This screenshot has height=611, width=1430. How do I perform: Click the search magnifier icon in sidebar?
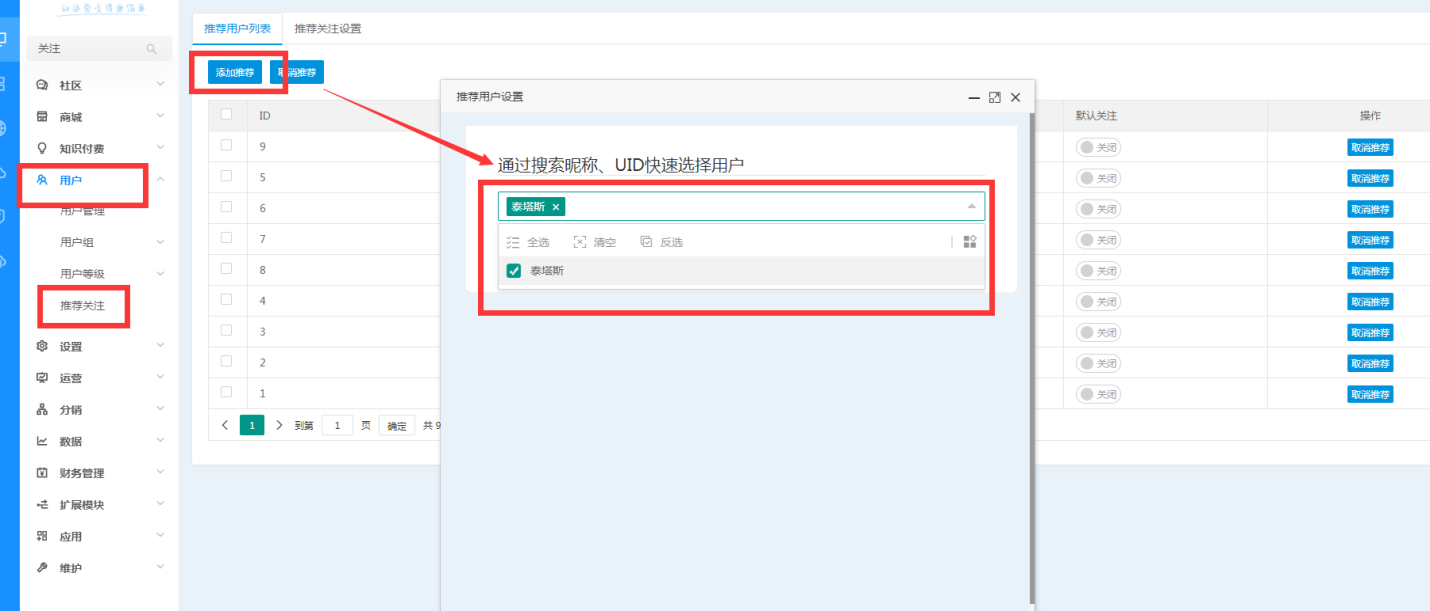coord(152,49)
